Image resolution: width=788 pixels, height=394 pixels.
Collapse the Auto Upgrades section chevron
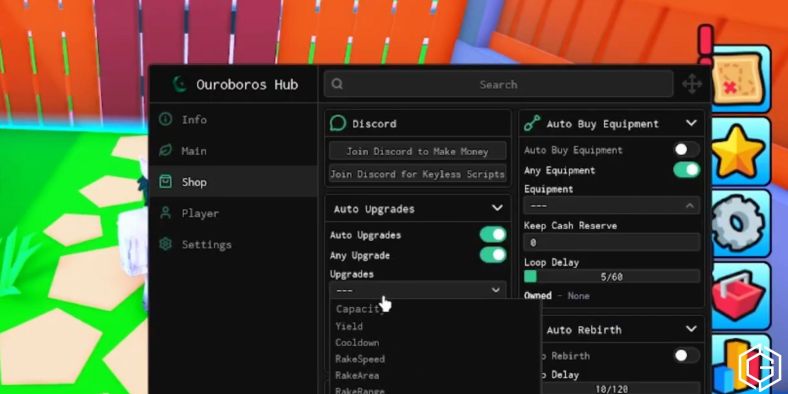(497, 208)
